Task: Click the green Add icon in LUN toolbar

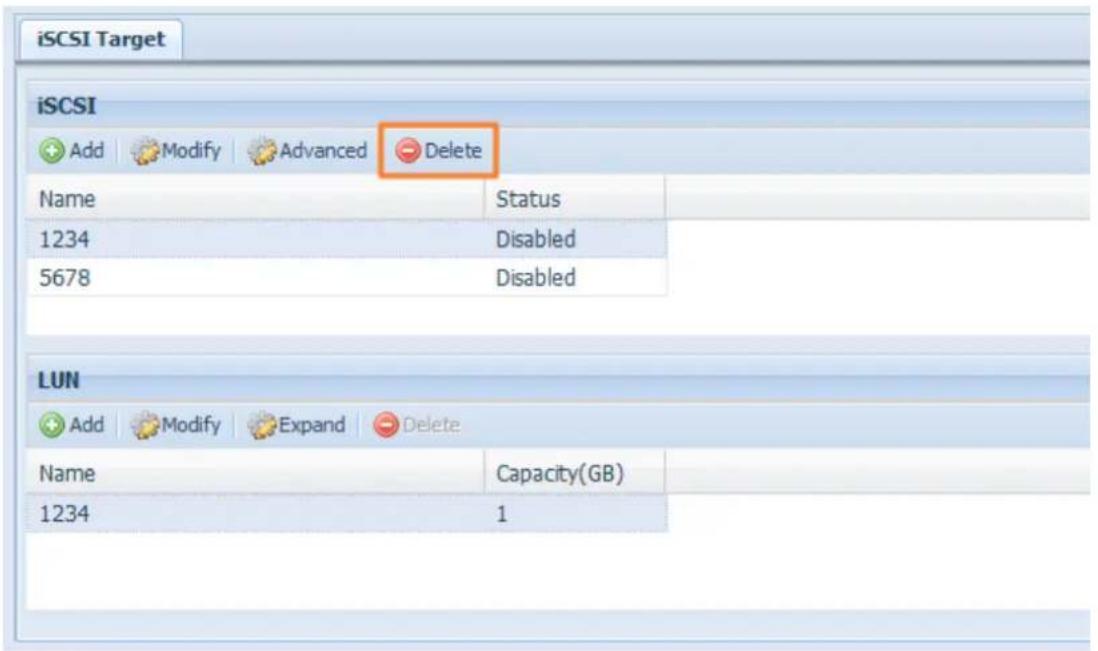Action: [x=50, y=425]
